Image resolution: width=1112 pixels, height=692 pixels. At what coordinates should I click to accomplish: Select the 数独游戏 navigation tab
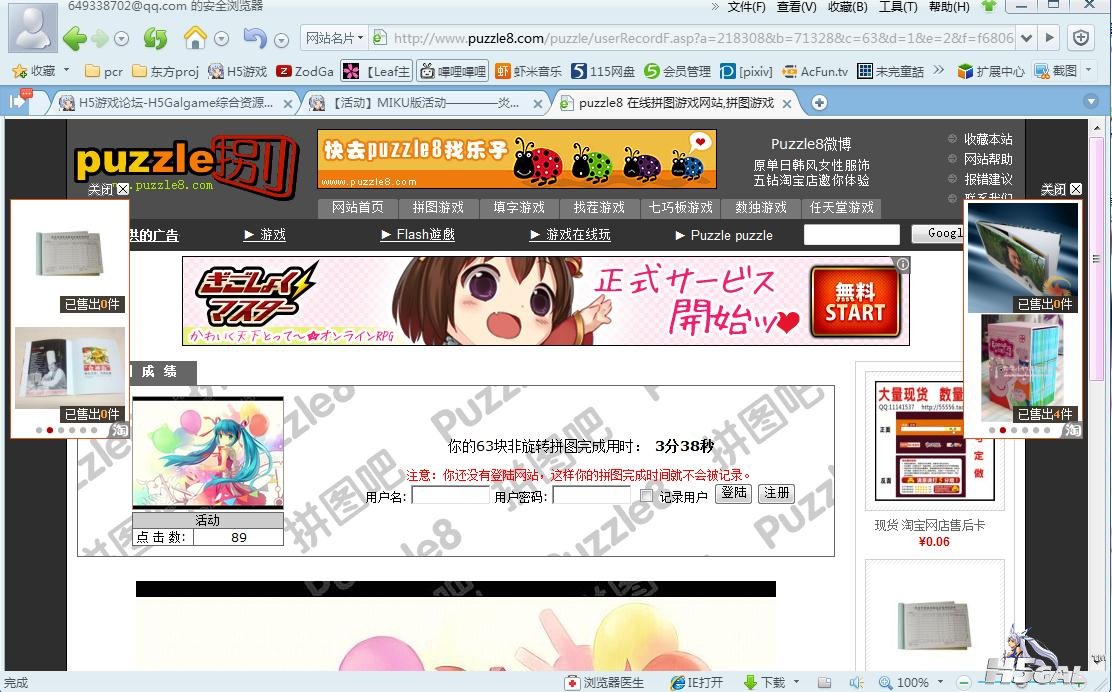pyautogui.click(x=761, y=208)
